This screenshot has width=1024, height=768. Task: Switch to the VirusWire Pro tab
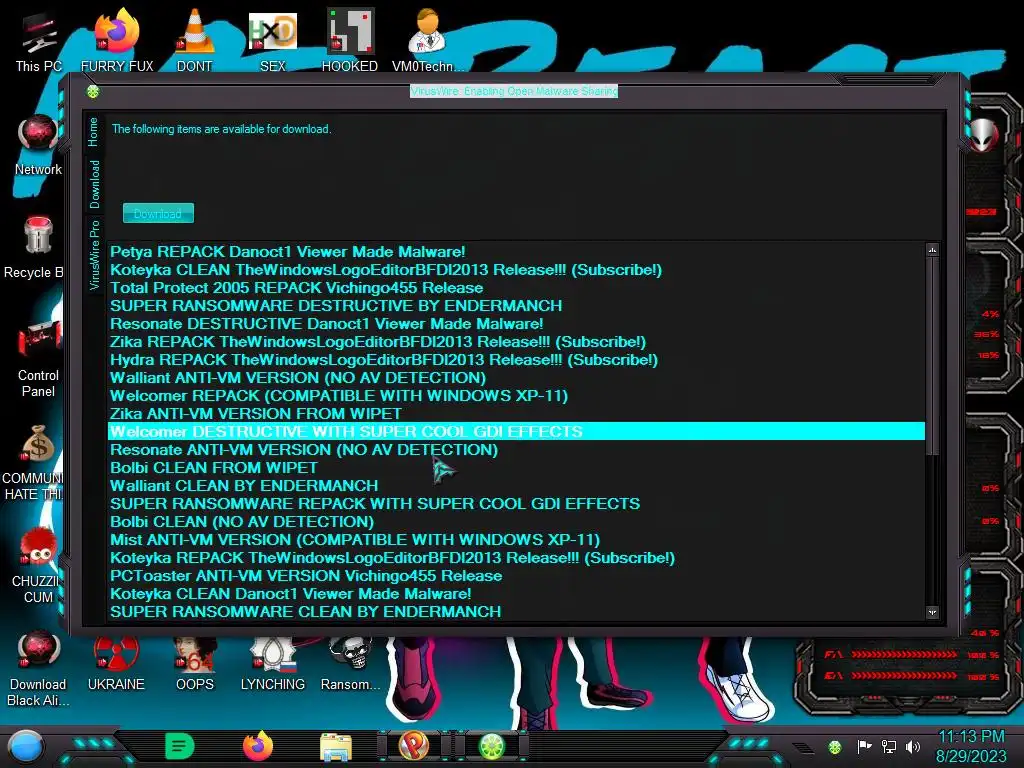95,255
